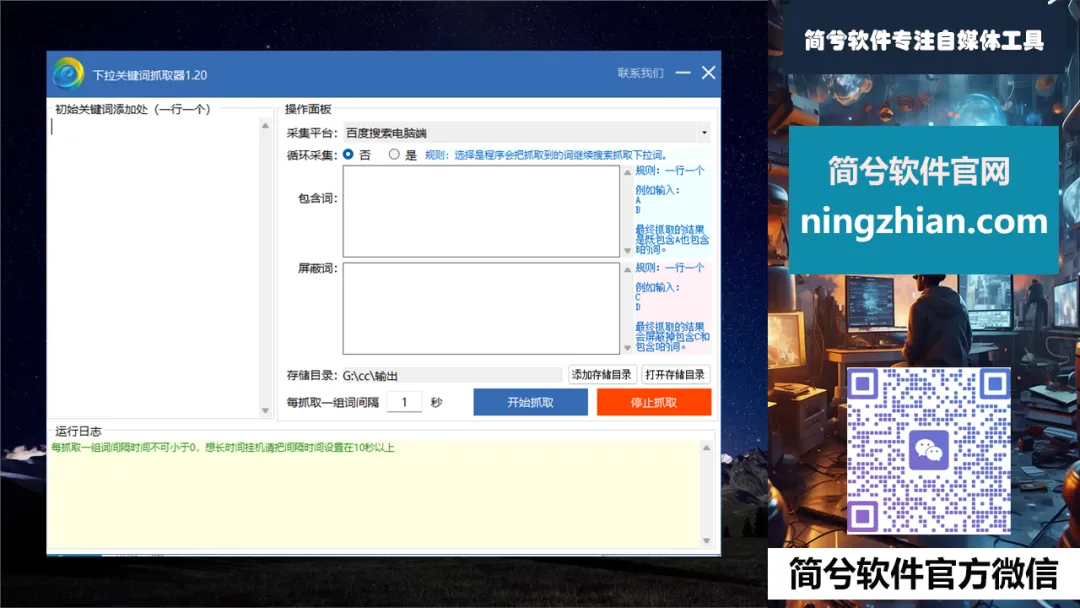Click into the initial keywords text area

click(154, 267)
